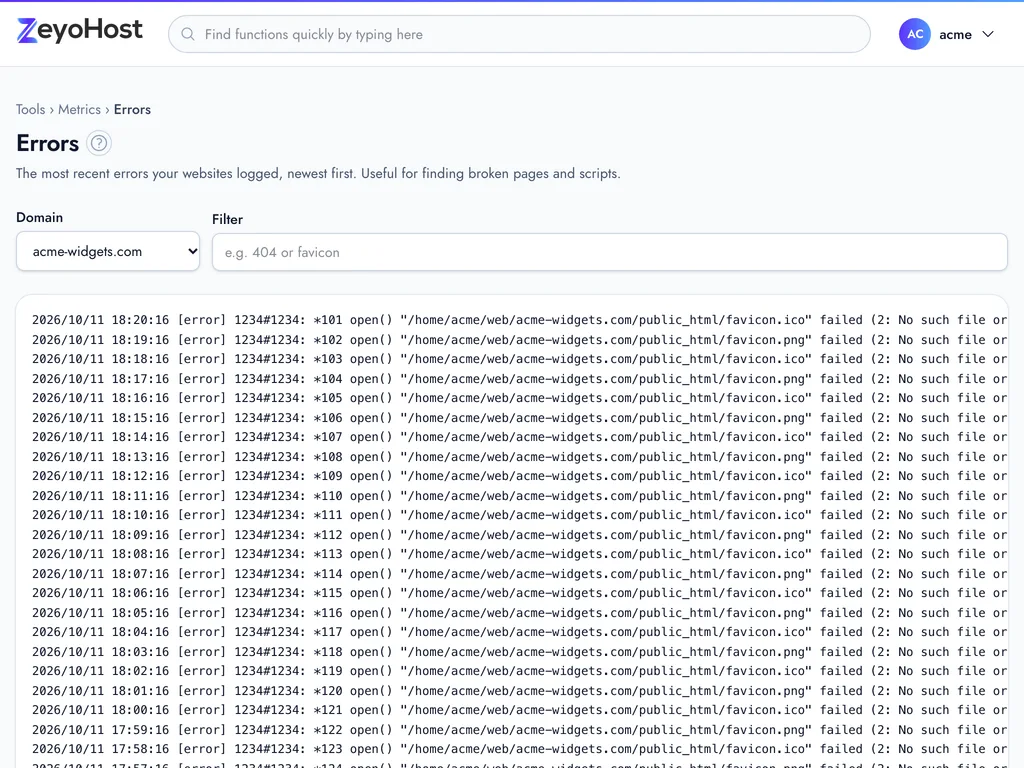Select the log line timestamped 17:58:16
1024x768 pixels.
pyautogui.click(x=519, y=749)
